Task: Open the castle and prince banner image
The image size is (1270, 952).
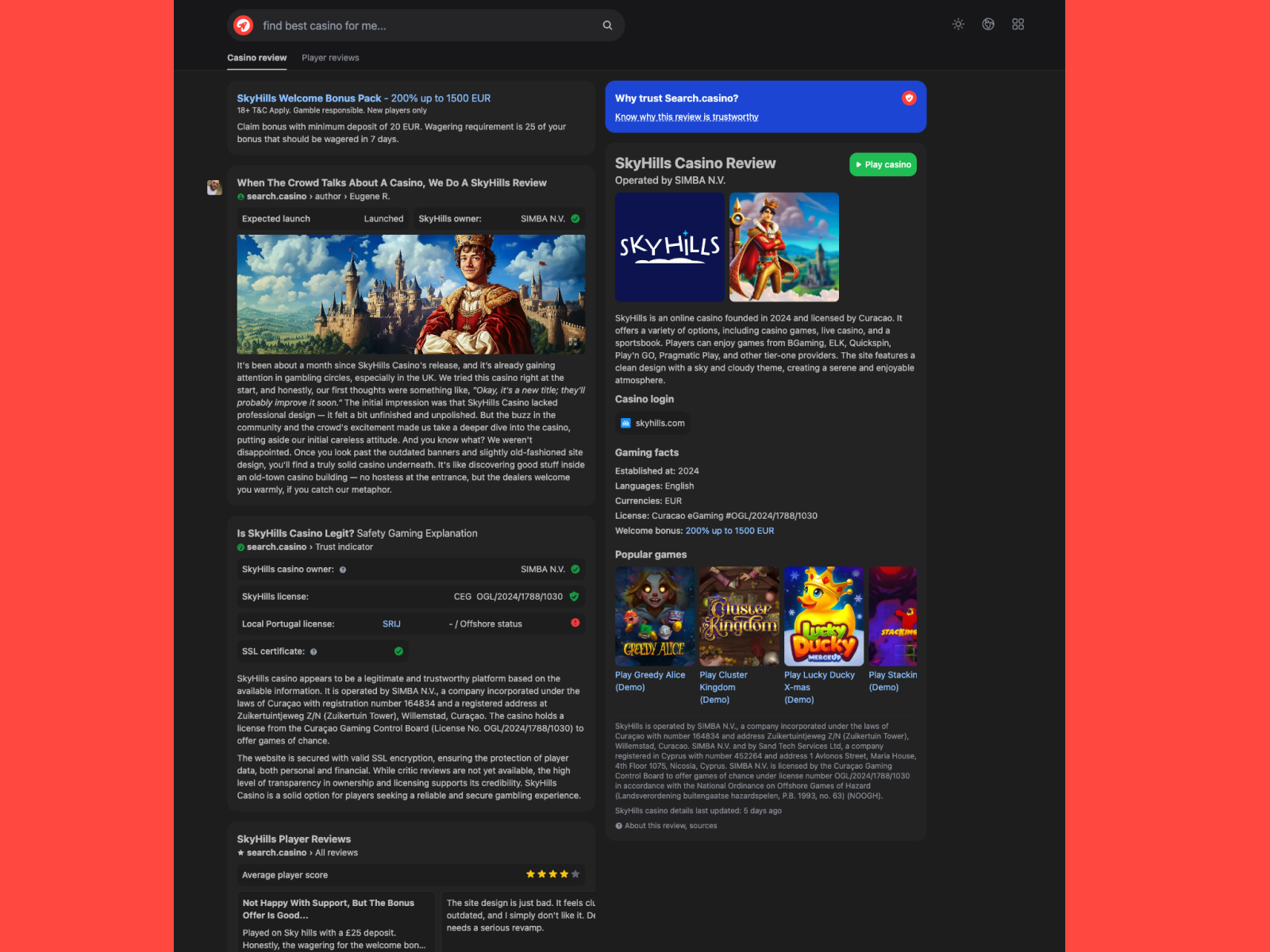Action: (411, 294)
